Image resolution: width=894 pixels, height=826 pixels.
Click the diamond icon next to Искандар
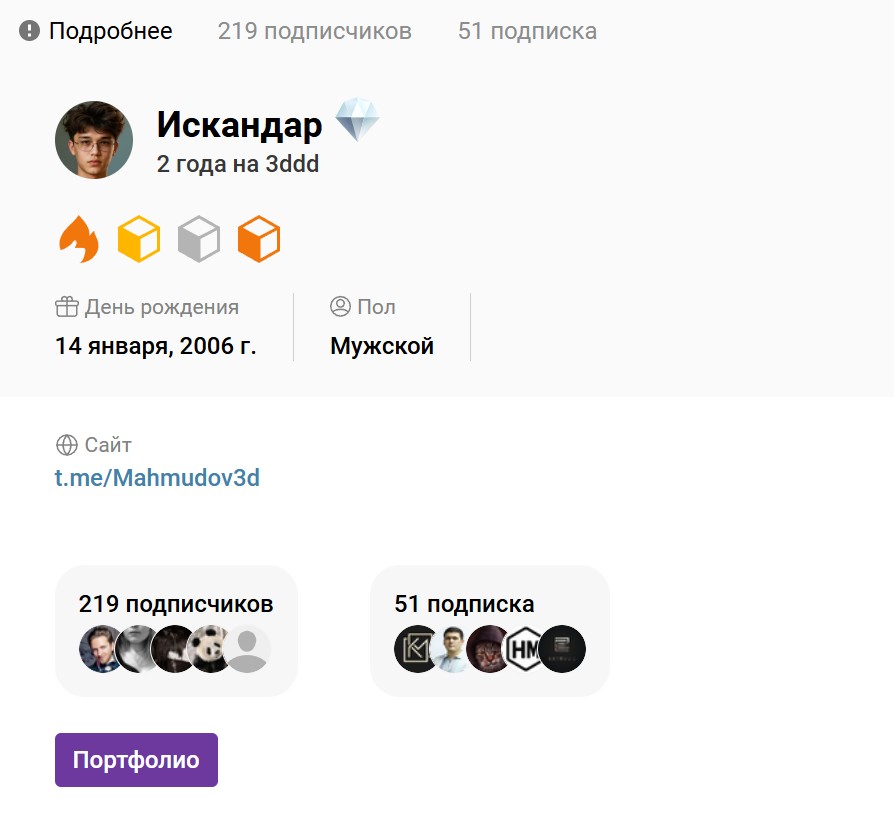357,121
